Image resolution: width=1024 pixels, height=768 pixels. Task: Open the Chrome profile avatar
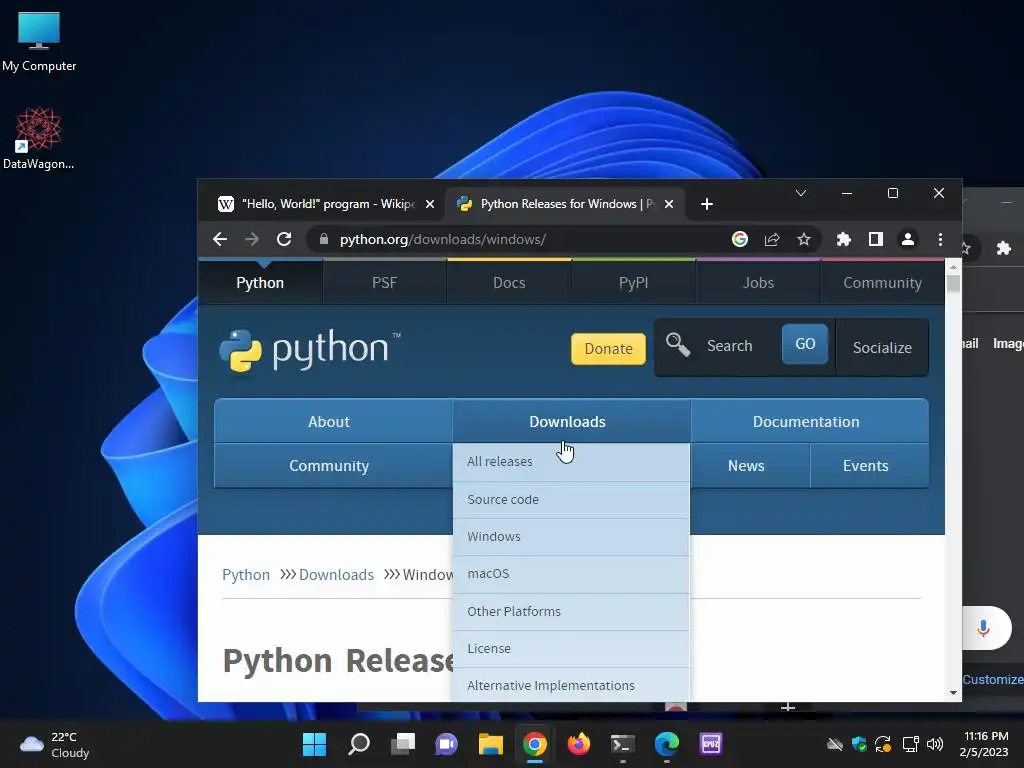(x=908, y=240)
